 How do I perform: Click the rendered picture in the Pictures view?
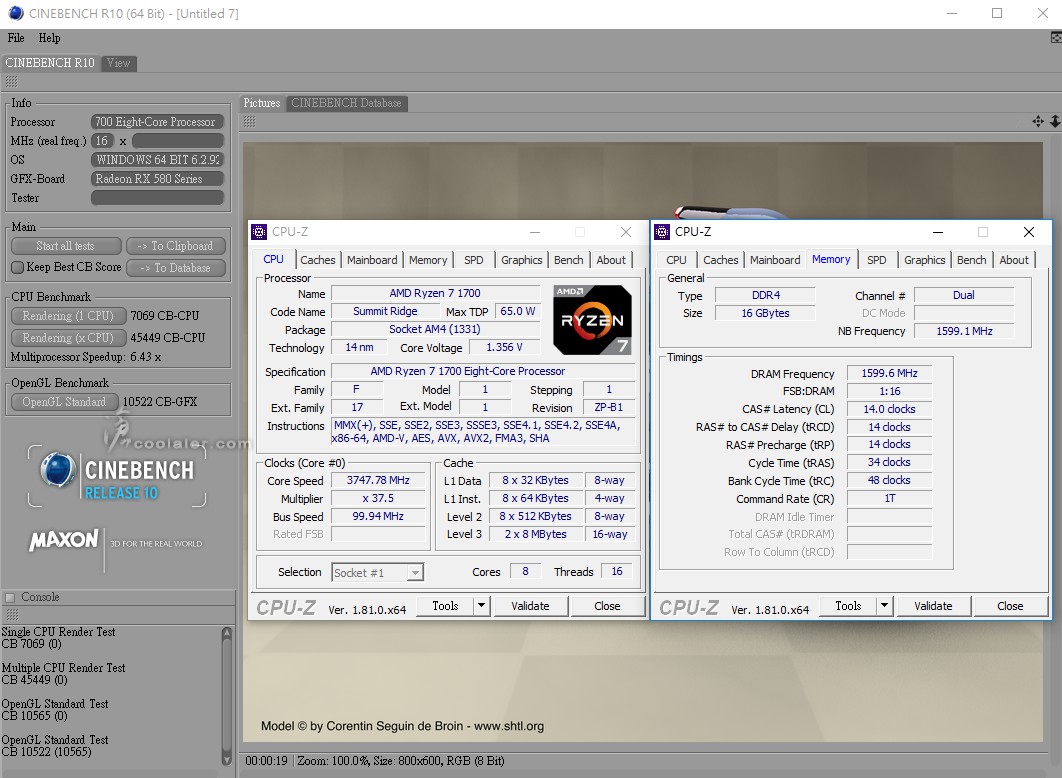642,440
